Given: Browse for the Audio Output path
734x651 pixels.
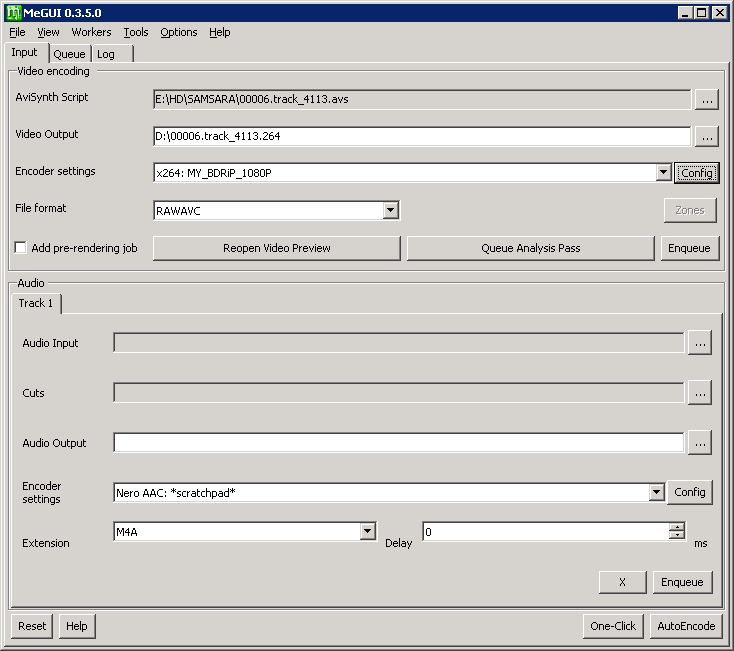Looking at the screenshot, I should 699,443.
